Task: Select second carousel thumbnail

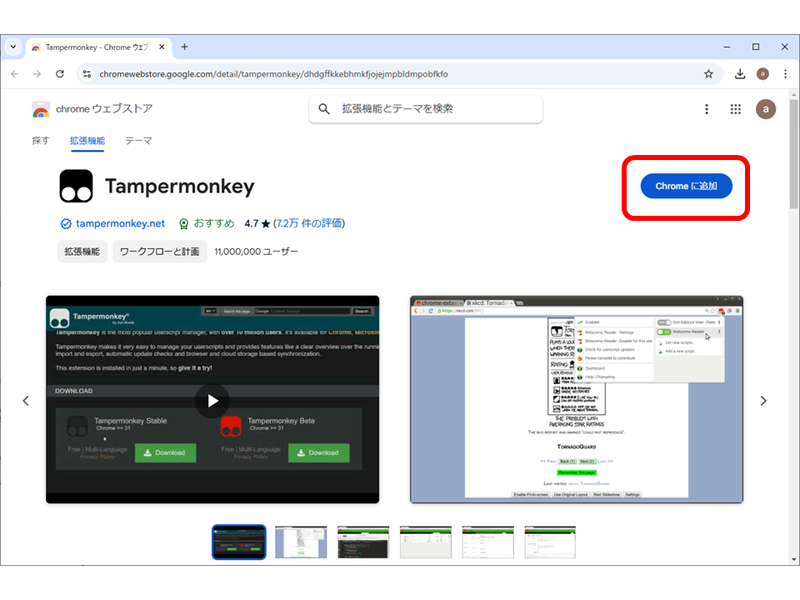Action: point(301,542)
